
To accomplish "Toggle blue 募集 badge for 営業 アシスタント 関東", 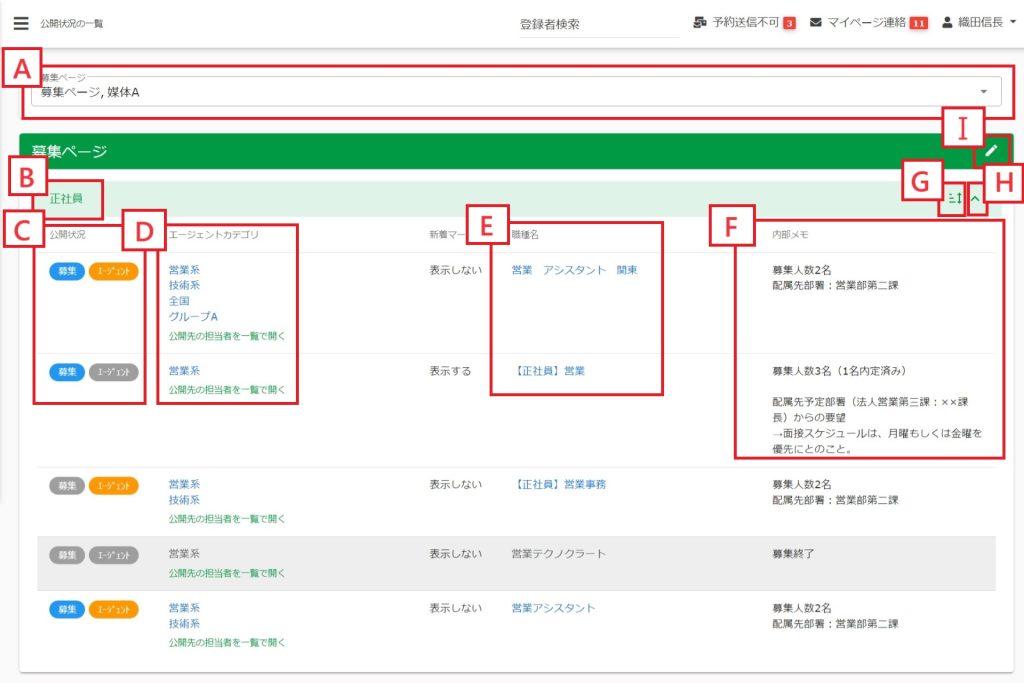I will [x=67, y=270].
